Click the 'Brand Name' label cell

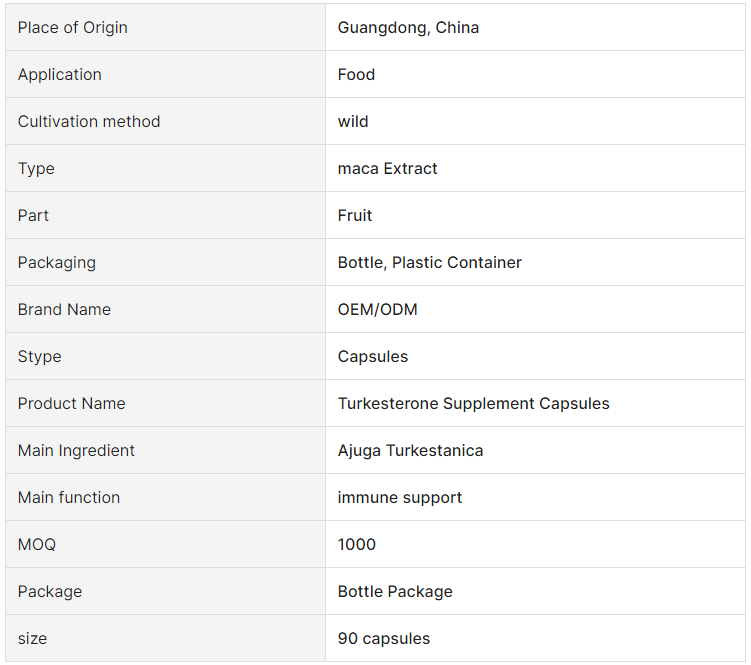click(x=165, y=309)
